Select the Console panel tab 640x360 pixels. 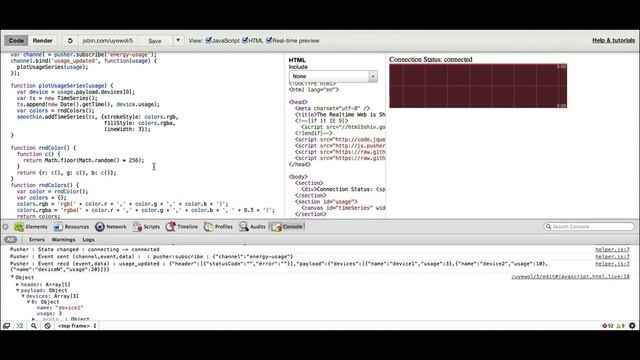(287, 227)
